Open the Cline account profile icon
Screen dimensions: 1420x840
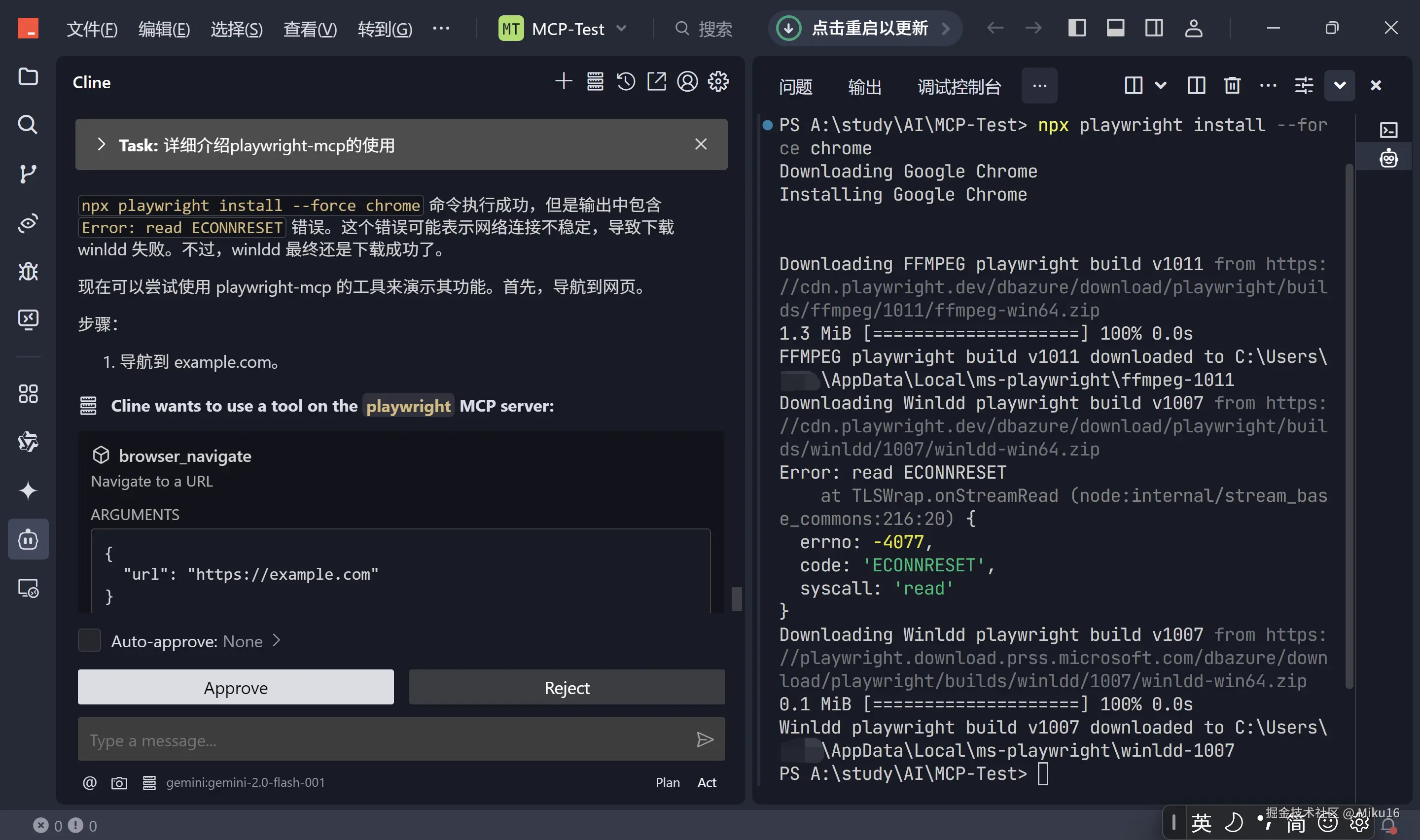click(x=687, y=82)
